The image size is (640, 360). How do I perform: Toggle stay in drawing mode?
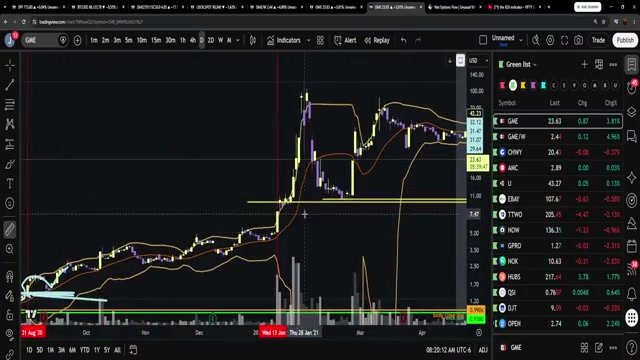[10, 296]
